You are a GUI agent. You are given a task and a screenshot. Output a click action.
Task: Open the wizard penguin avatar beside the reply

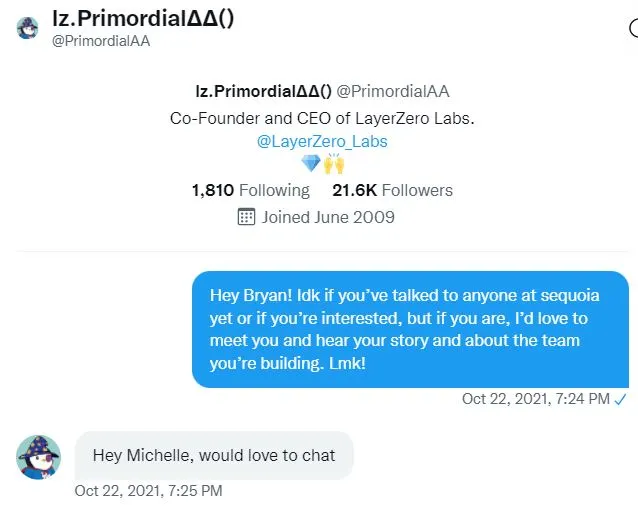tap(38, 457)
